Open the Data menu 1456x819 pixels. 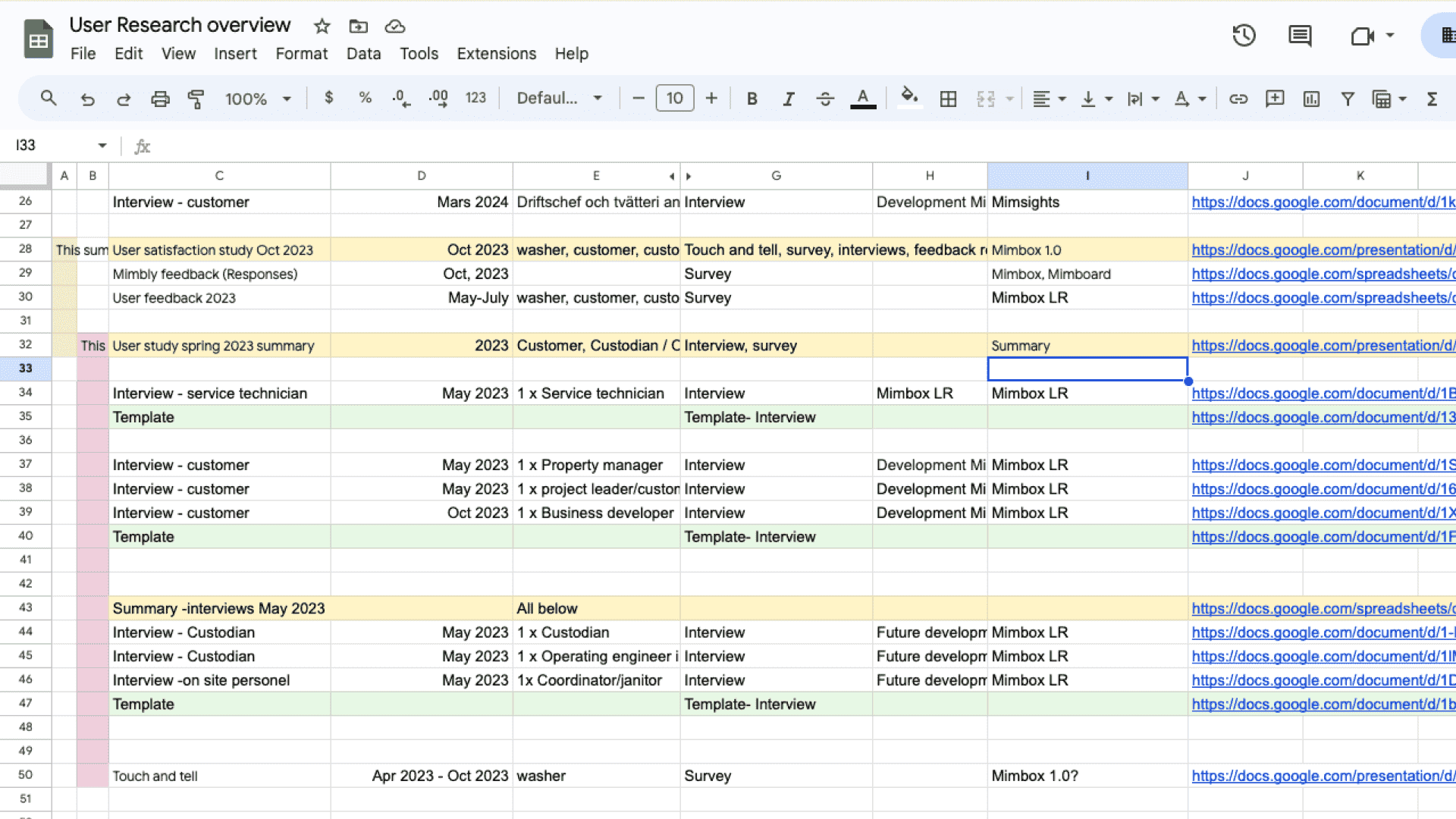coord(363,54)
